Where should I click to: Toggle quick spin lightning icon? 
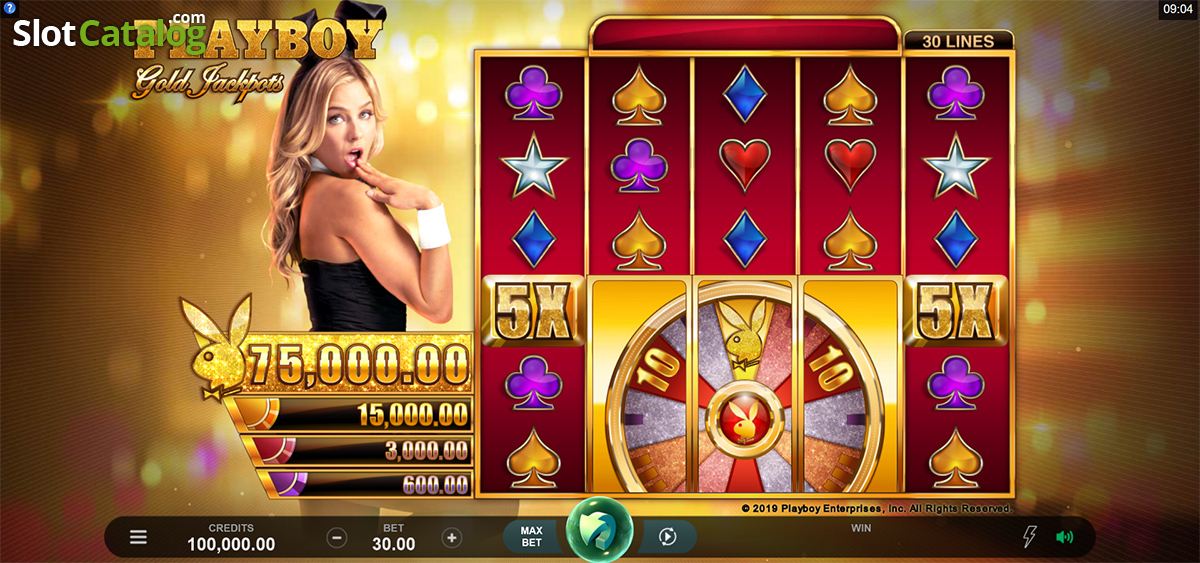(x=1029, y=537)
